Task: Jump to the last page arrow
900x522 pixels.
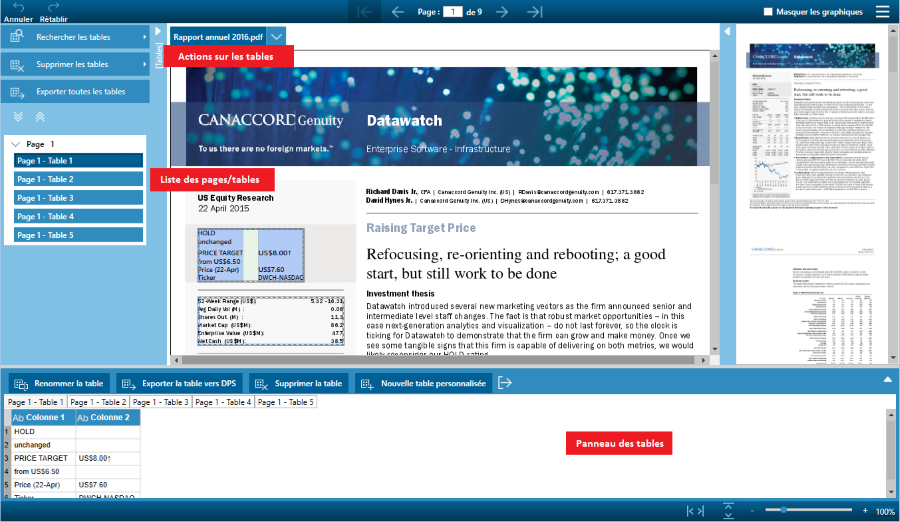Action: 534,11
